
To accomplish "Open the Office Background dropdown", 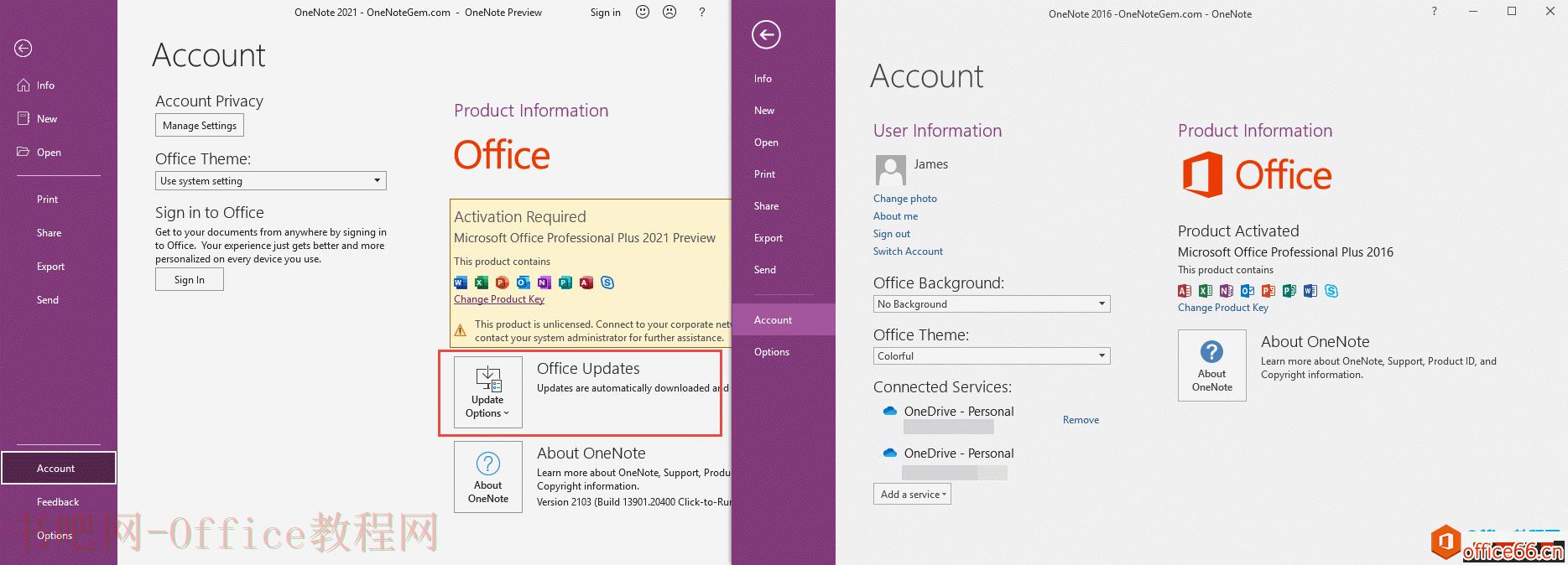I will (x=992, y=303).
